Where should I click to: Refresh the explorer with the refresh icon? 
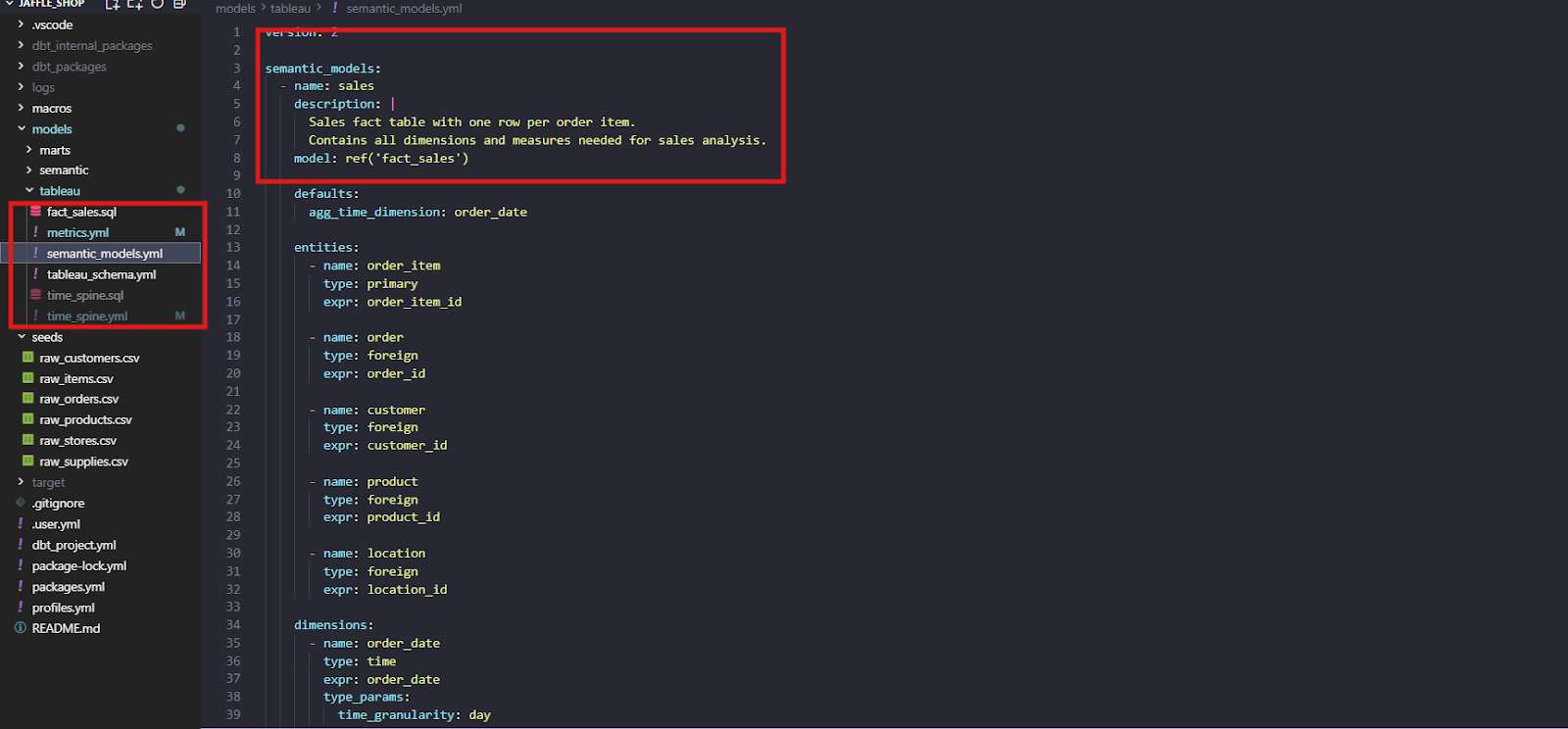(157, 4)
